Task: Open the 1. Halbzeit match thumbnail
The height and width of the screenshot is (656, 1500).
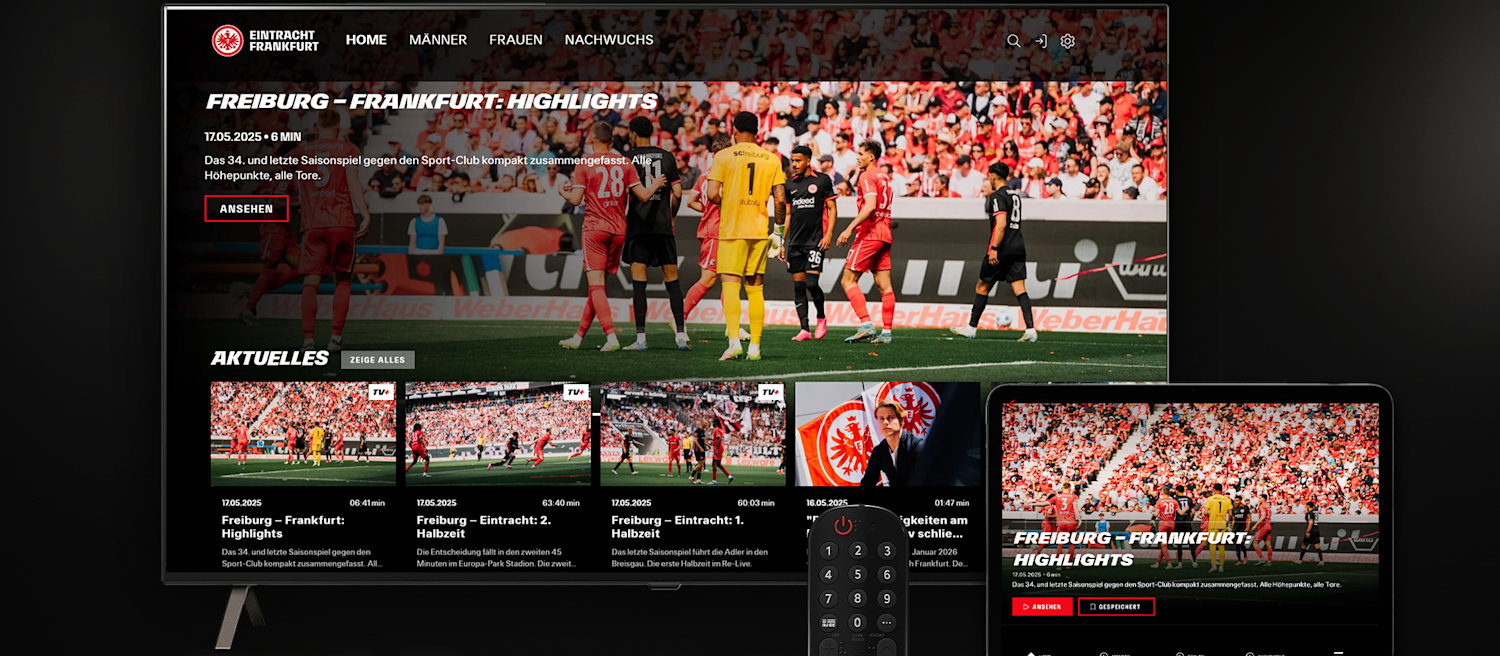Action: pos(693,434)
